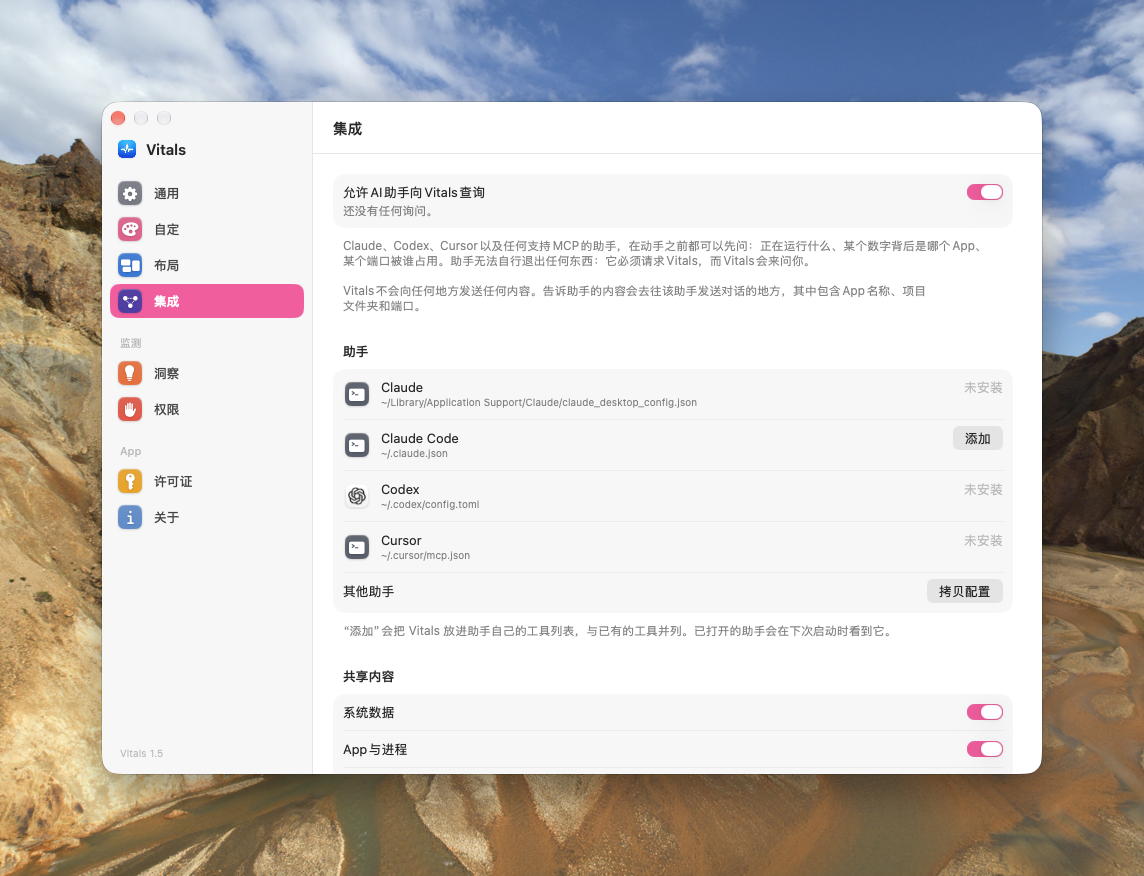Toggle the App 与进程 sharing switch
This screenshot has width=1144, height=876.
pyautogui.click(x=984, y=749)
